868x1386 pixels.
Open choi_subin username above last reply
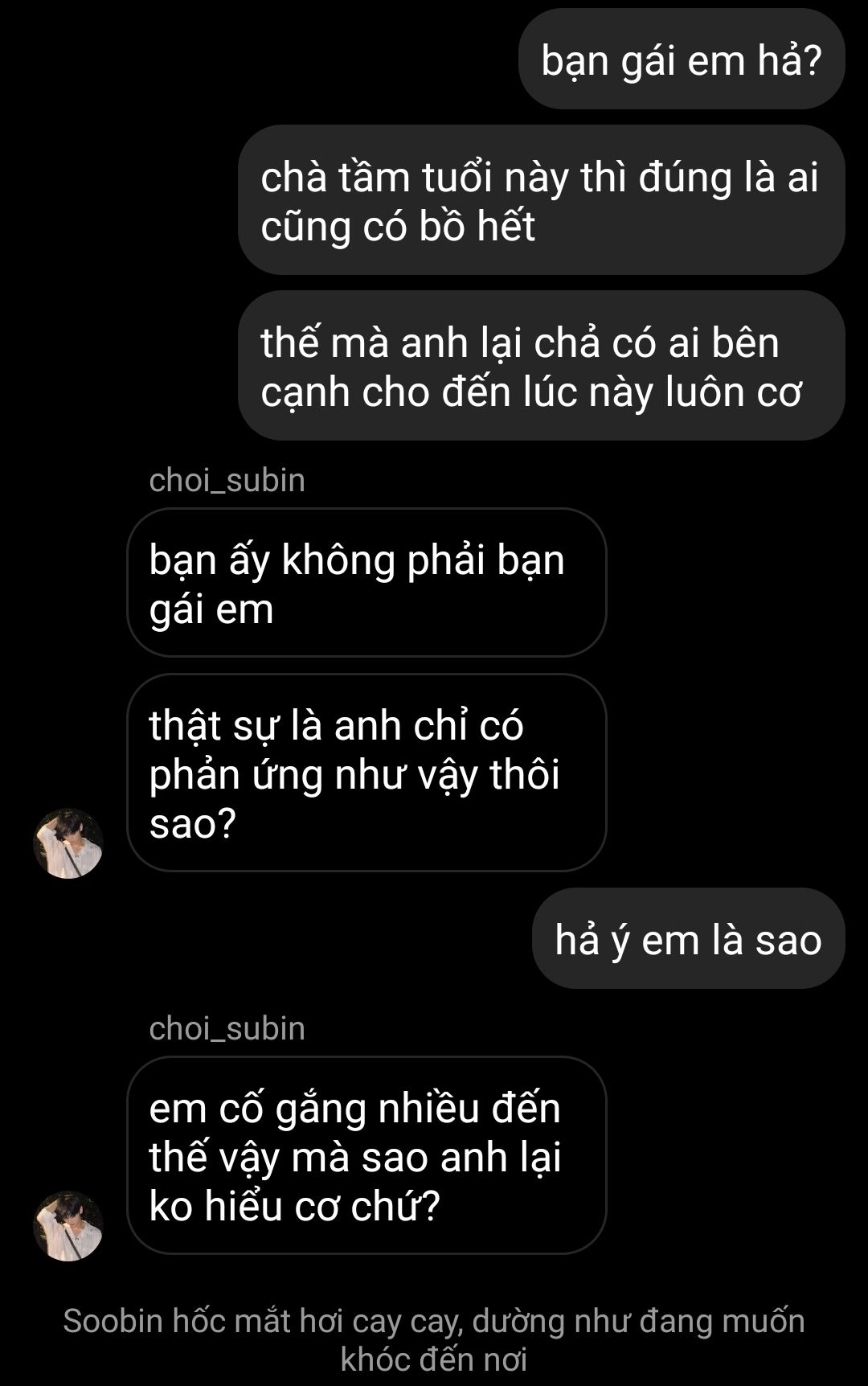[x=227, y=1028]
